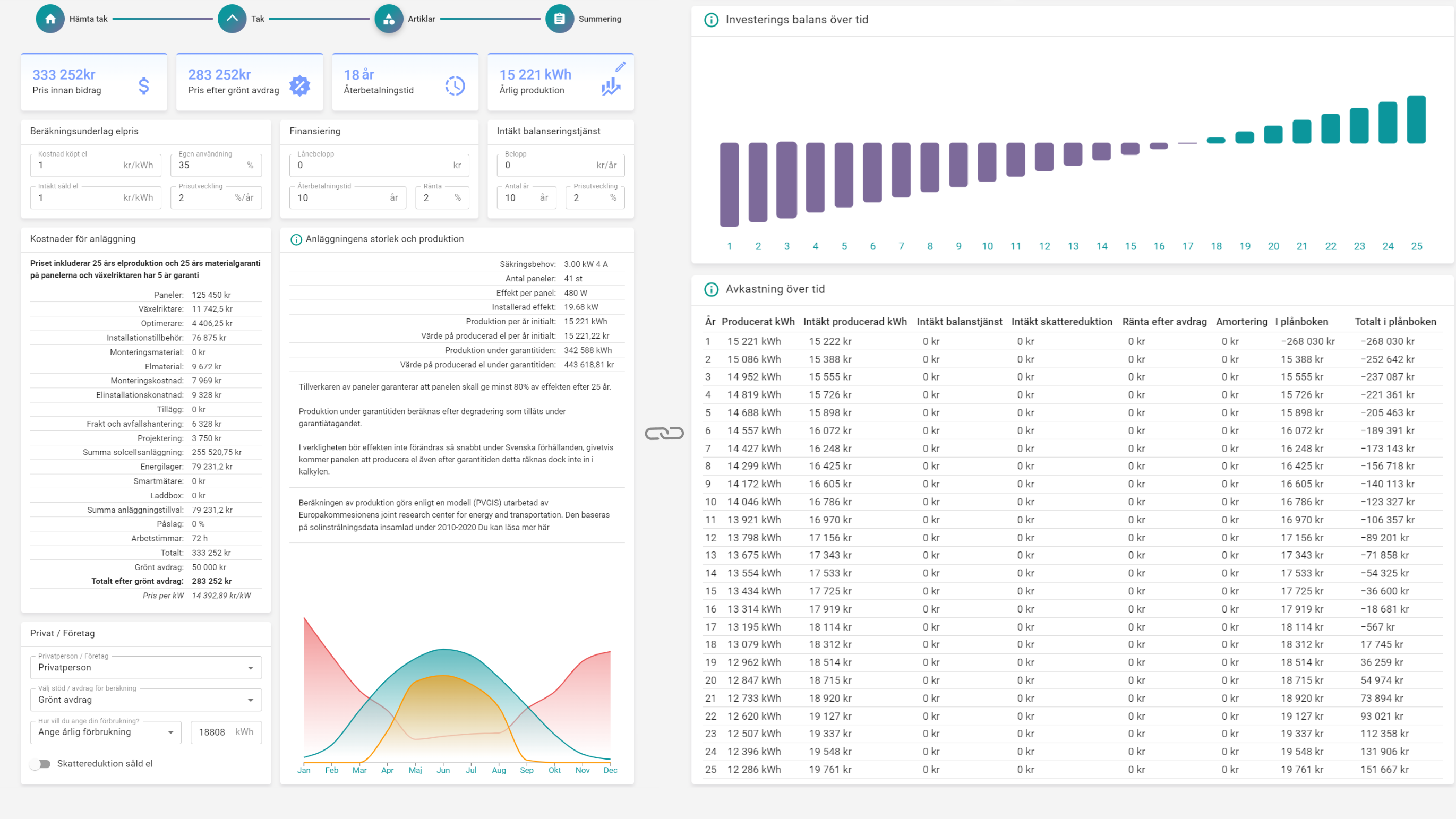Click the Kostnad köpt el input field
The height and width of the screenshot is (819, 1456).
96,165
